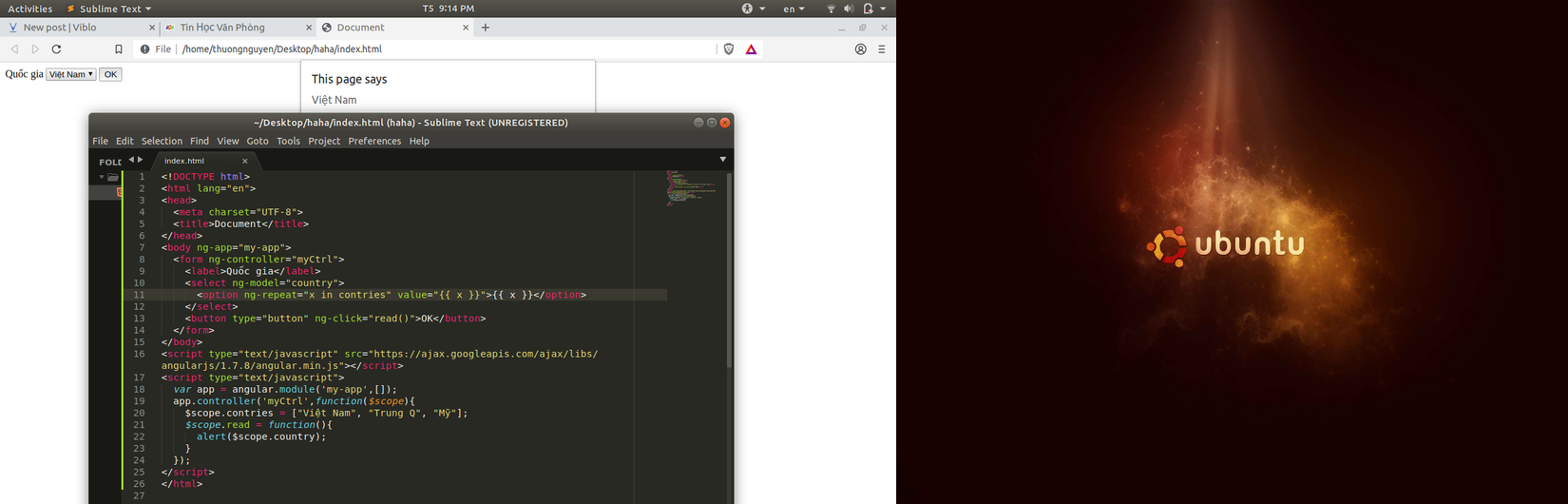Close the Tin Học Văn Phòng tab
This screenshot has height=504, width=1568.
point(310,28)
